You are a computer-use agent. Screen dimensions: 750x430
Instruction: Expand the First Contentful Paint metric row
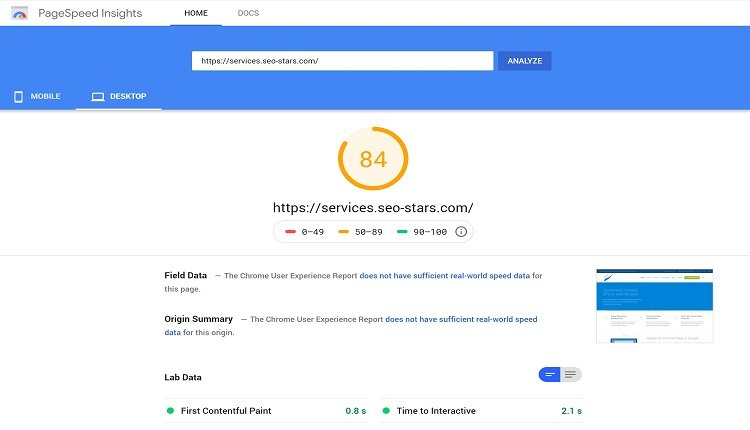[x=265, y=411]
